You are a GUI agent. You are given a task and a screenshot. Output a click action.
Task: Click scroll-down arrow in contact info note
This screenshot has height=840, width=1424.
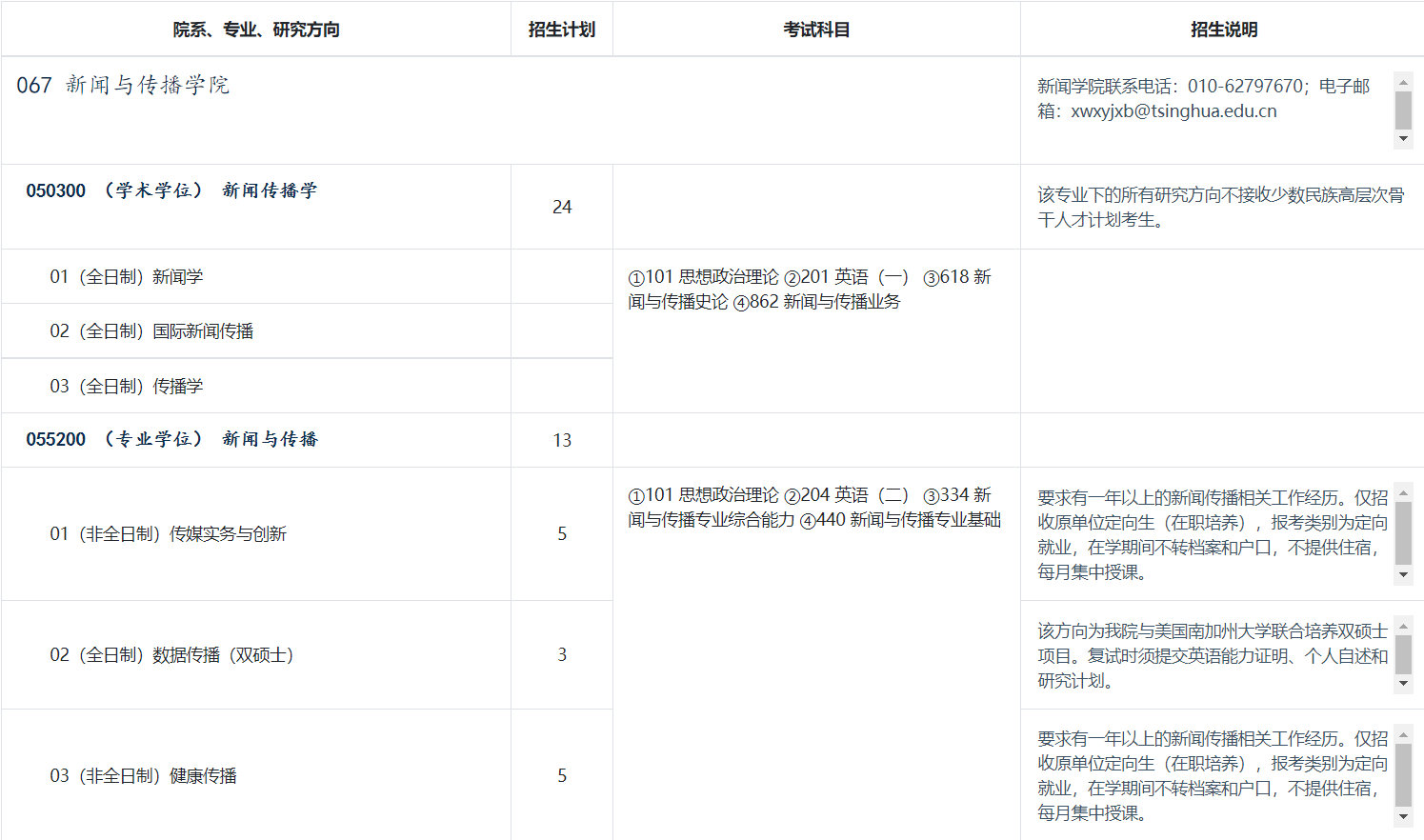click(x=1403, y=139)
